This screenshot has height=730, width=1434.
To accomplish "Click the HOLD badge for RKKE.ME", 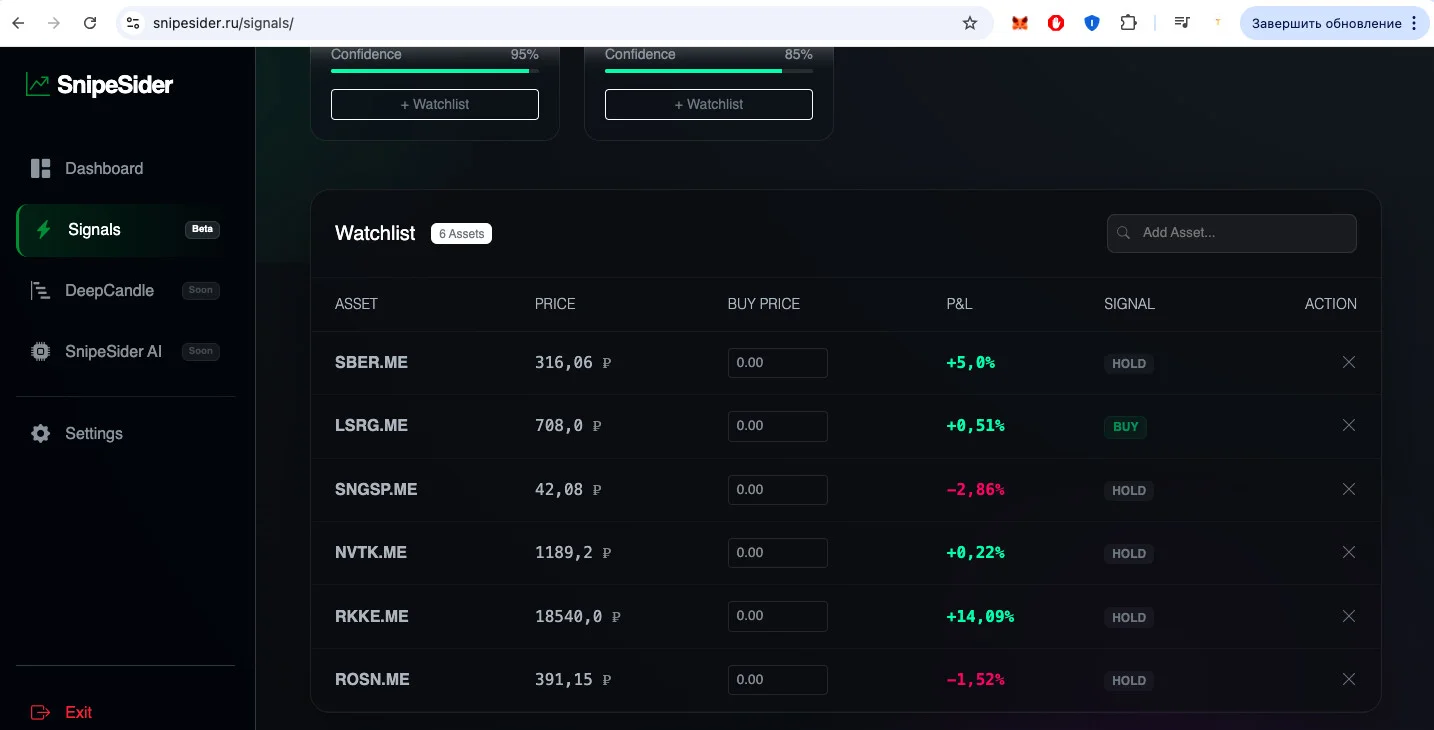I will [x=1129, y=617].
